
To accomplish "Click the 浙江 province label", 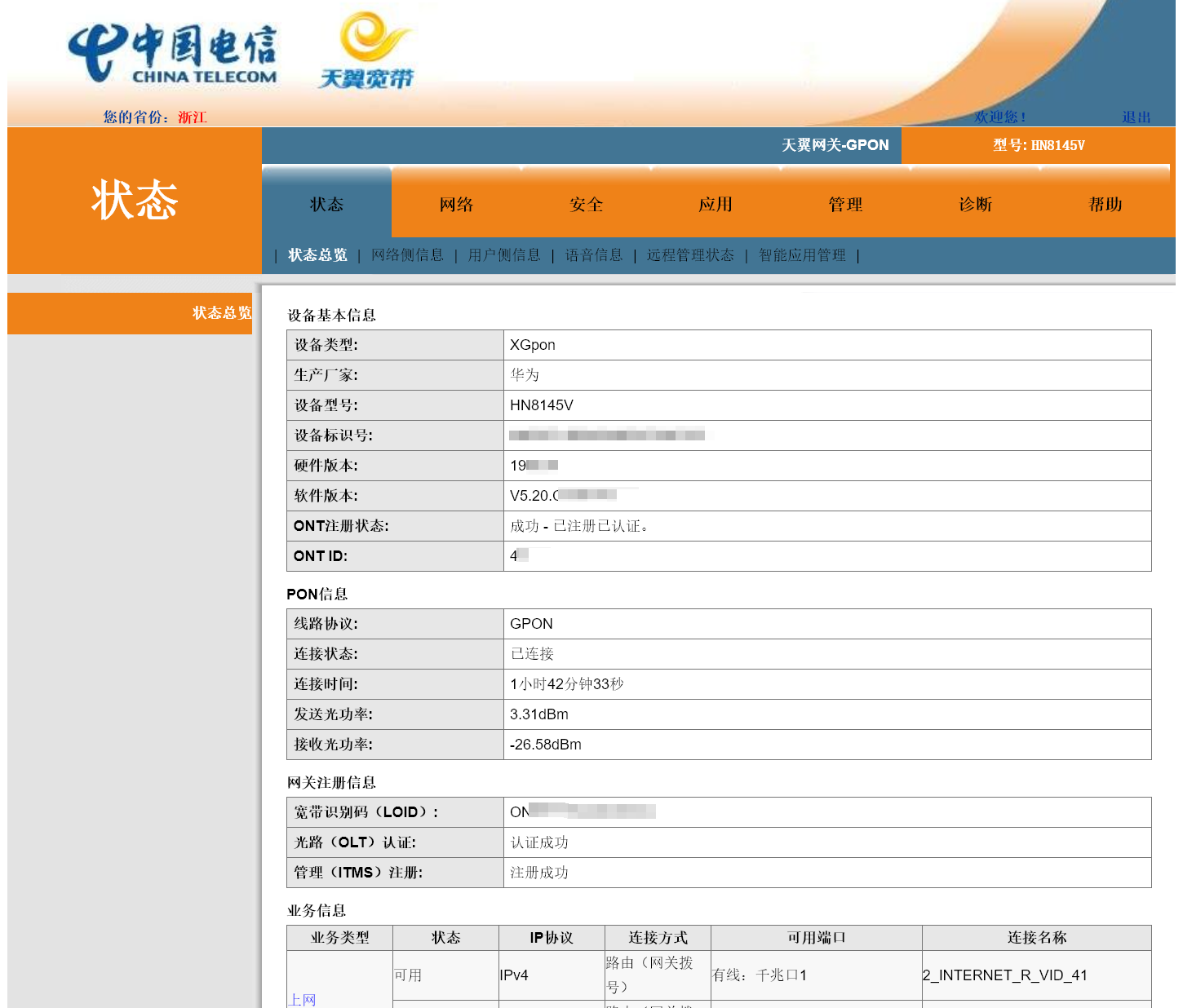I will pyautogui.click(x=193, y=117).
